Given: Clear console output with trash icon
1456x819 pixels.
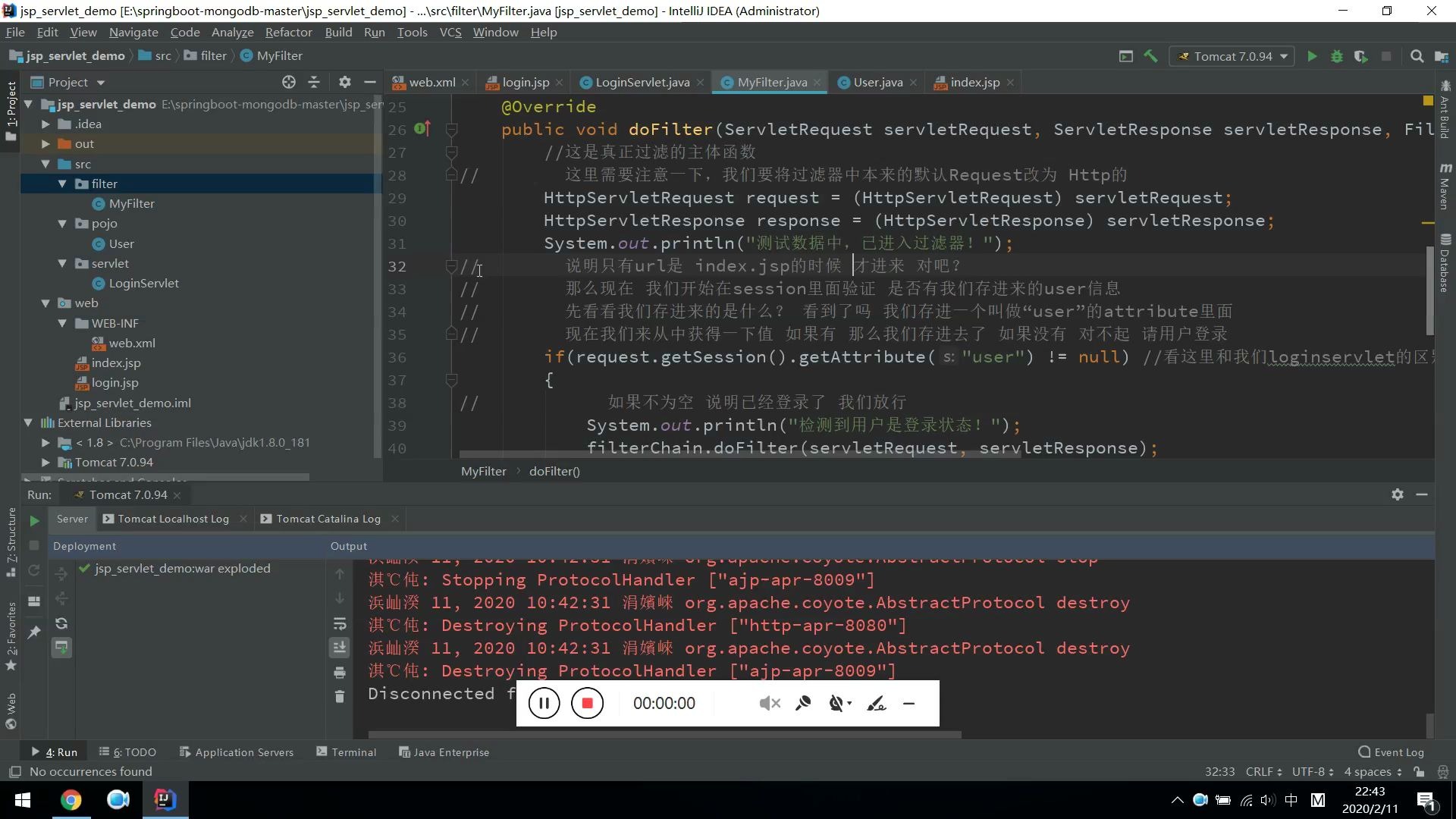Looking at the screenshot, I should pos(340,696).
